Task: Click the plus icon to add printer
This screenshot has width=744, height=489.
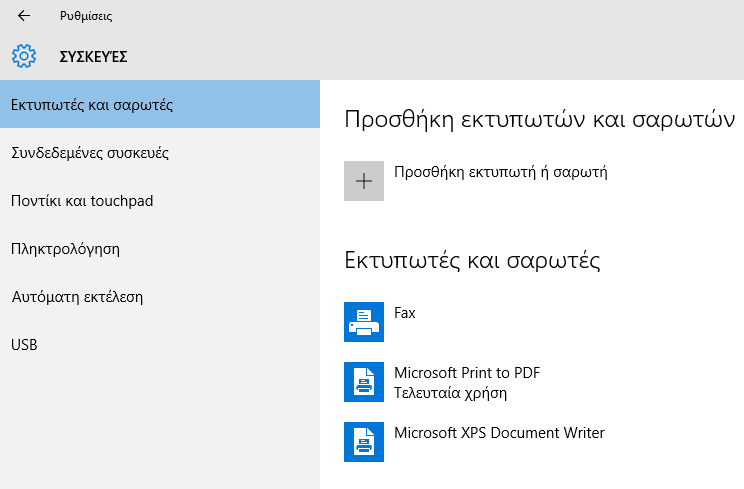Action: point(364,181)
